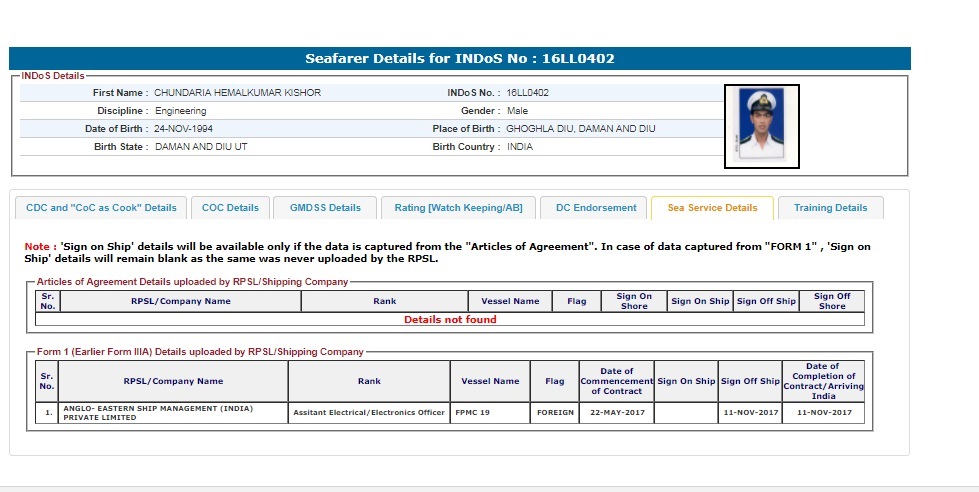The image size is (979, 492).
Task: Click the INDoS No. value 16LL0402
Action: pos(527,93)
